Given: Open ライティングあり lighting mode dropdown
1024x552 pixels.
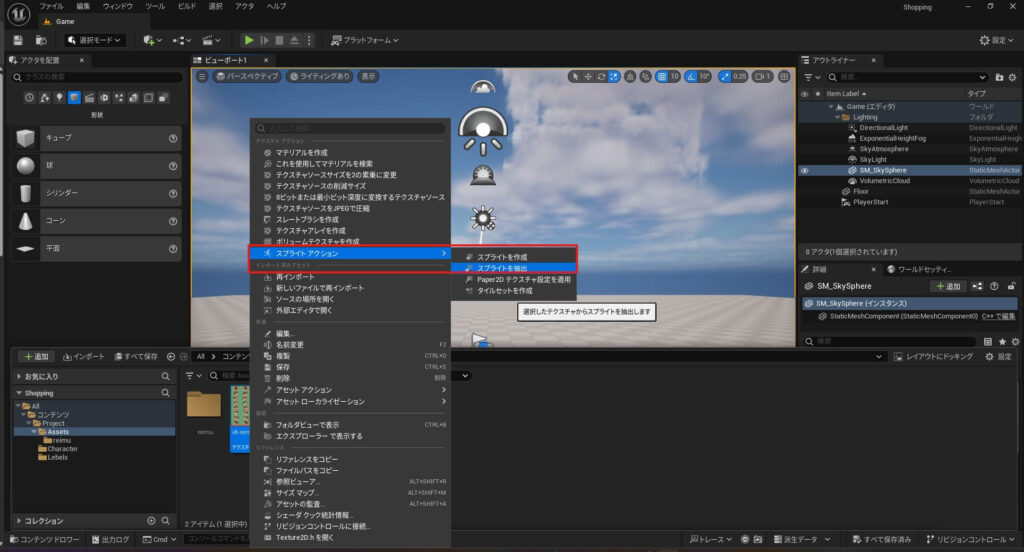Looking at the screenshot, I should [320, 76].
